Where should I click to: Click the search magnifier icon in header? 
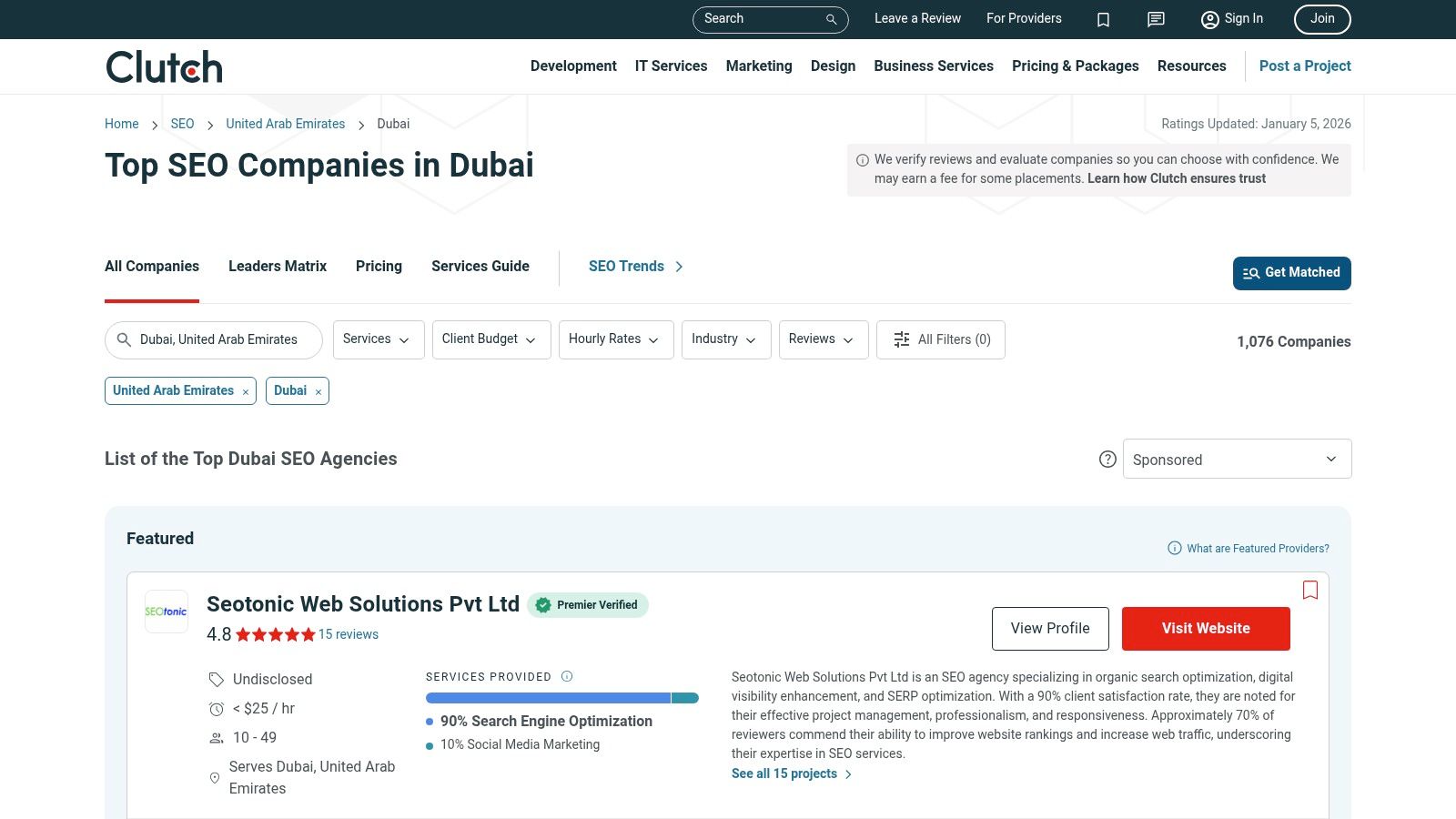[831, 19]
